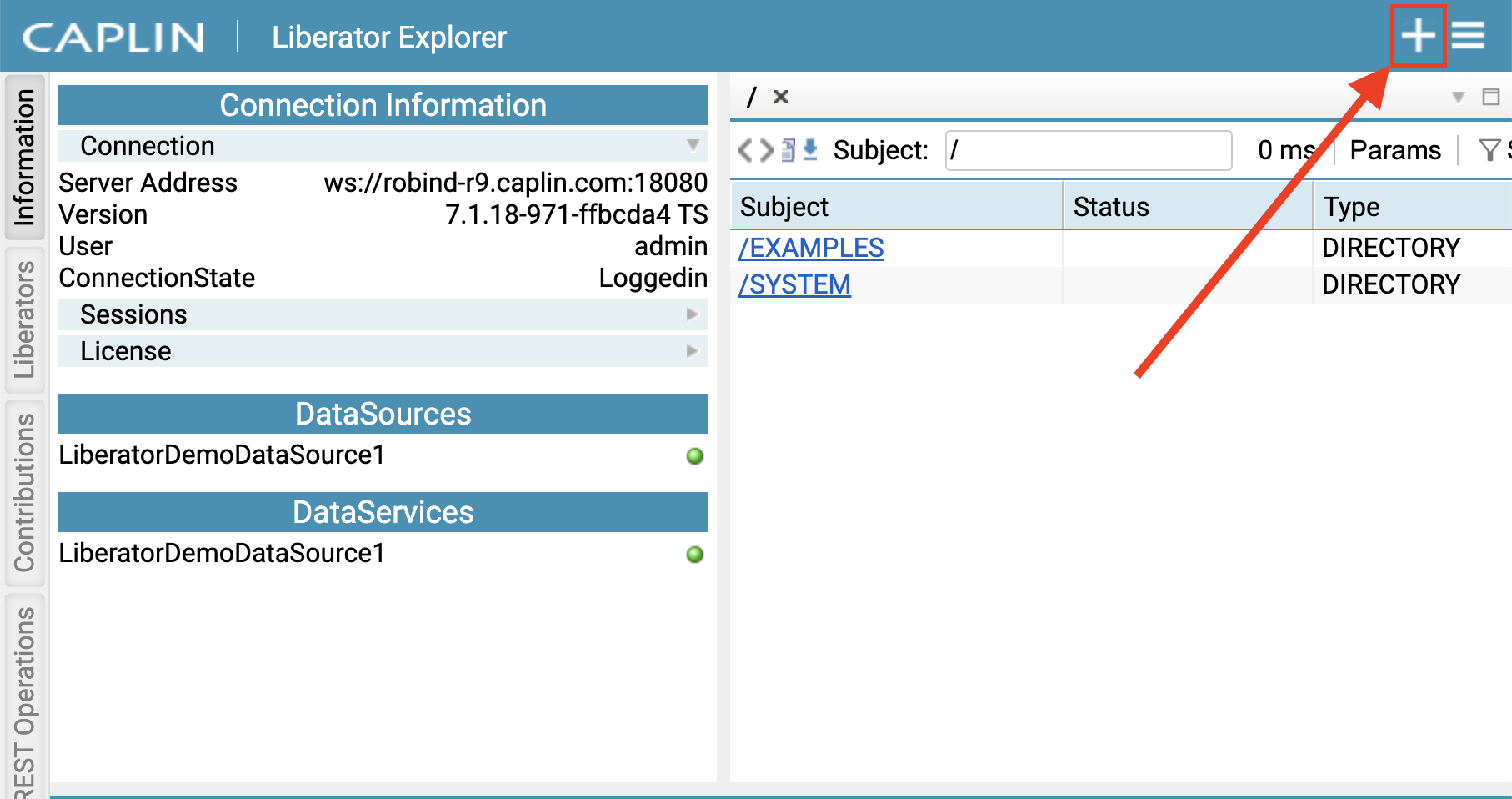The width and height of the screenshot is (1512, 799).
Task: Click the server address ws://robind-r9.caplin.com:18080
Action: (516, 183)
